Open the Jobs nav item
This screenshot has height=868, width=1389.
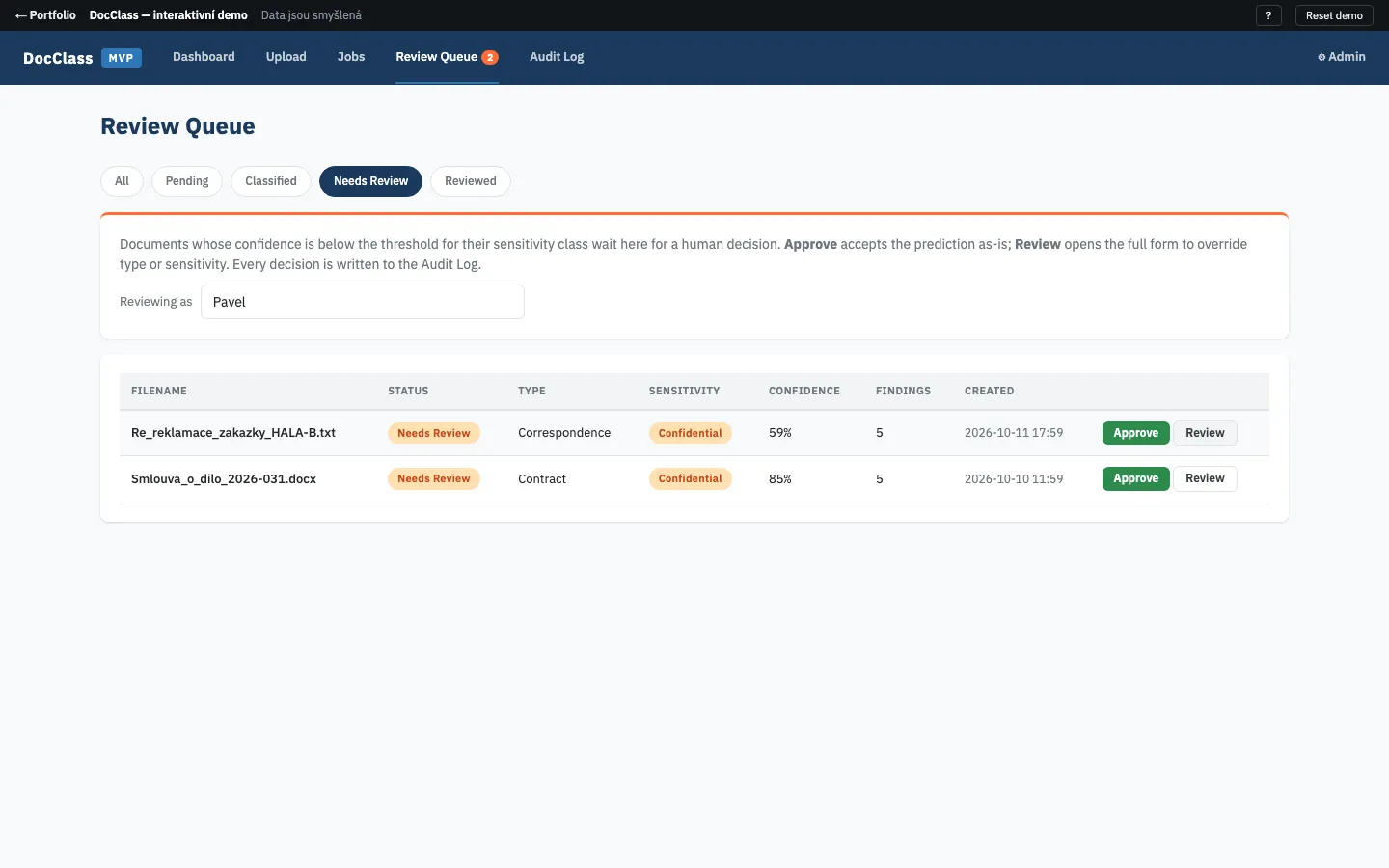click(x=351, y=57)
